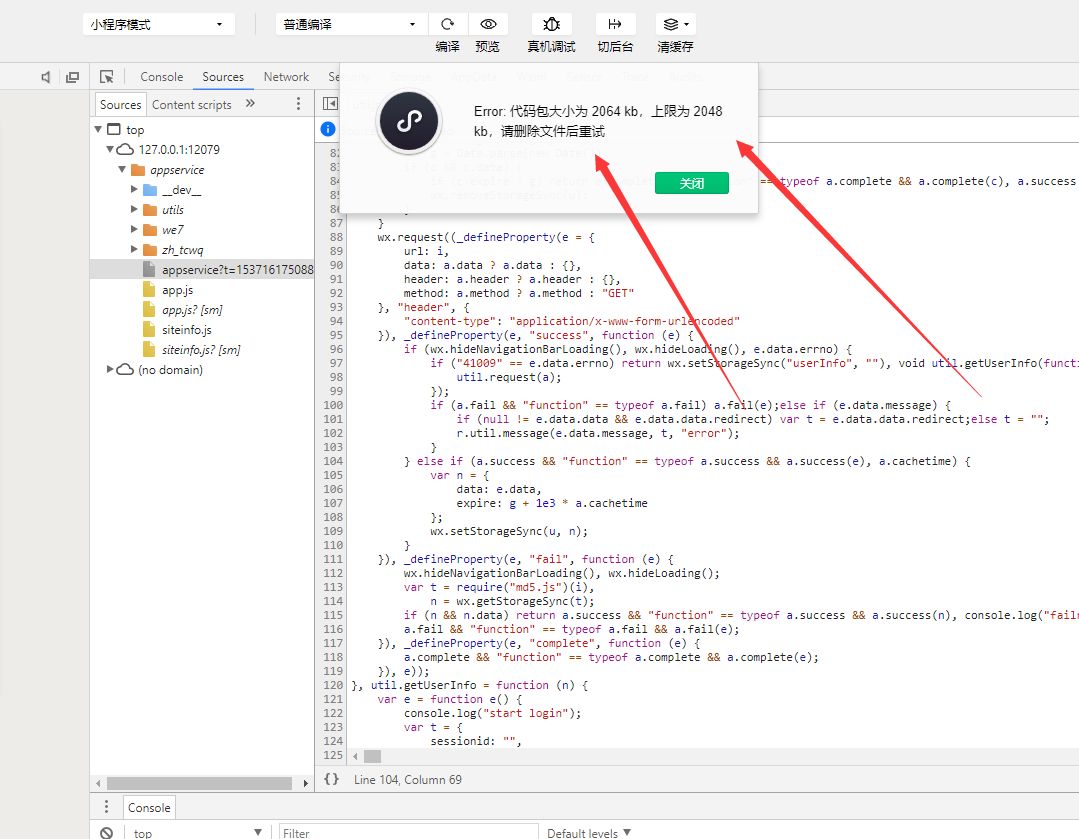Open the 小程序模式 mode dropdown
The image size is (1079, 839).
(x=158, y=24)
